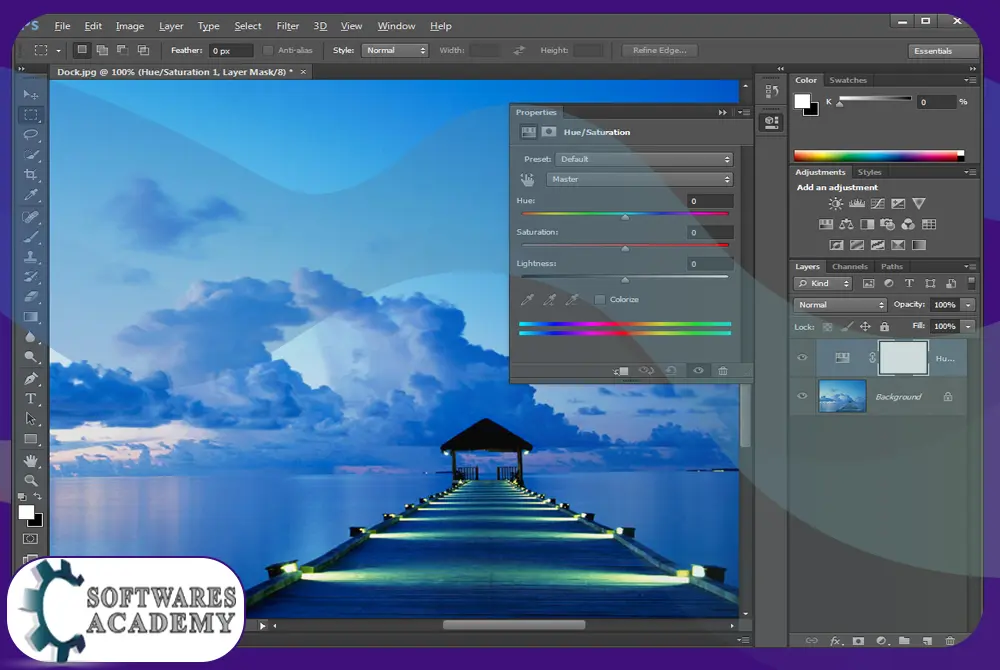Select the Gradient tool
The width and height of the screenshot is (1000, 670).
tap(30, 317)
